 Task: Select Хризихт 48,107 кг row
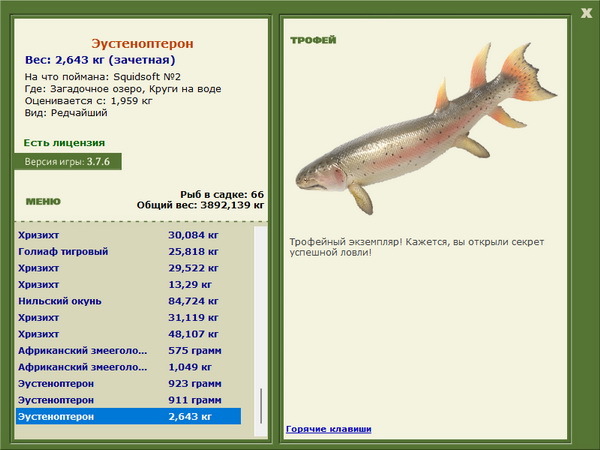coord(129,334)
